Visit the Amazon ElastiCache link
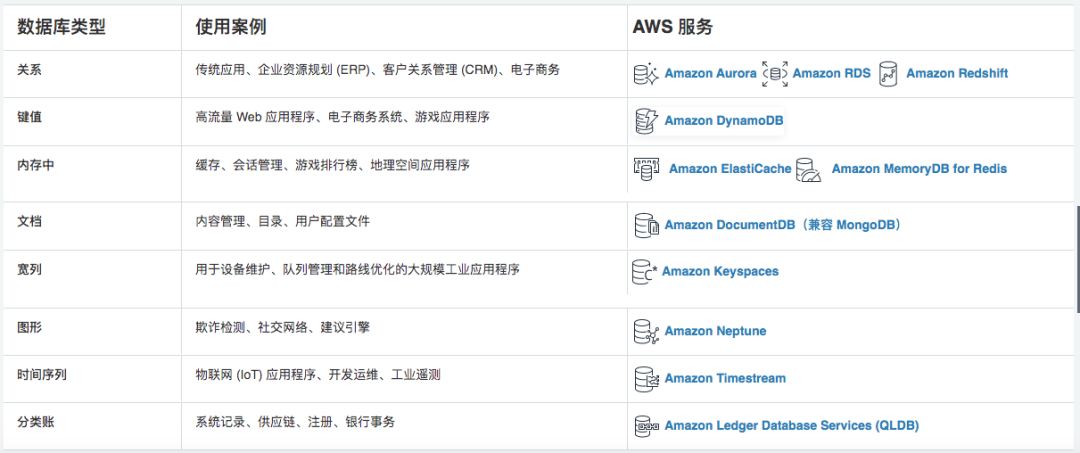The width and height of the screenshot is (1080, 453). pyautogui.click(x=730, y=169)
